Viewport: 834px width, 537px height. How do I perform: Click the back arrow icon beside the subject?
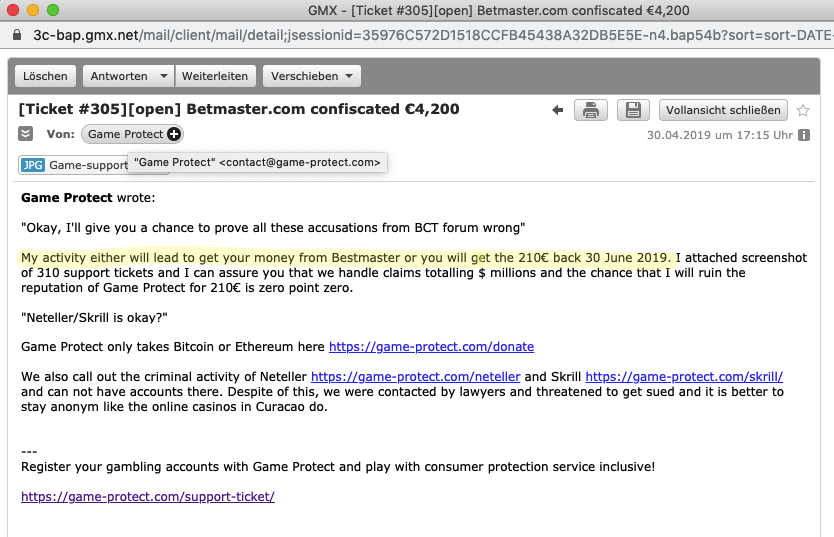(557, 110)
